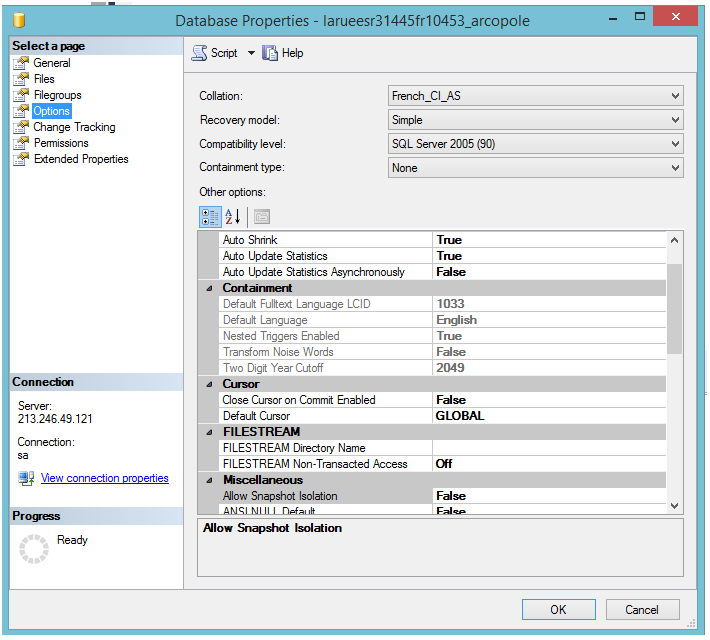This screenshot has height=640, width=710.
Task: Collapse the Miscellaneous category
Action: [x=210, y=481]
